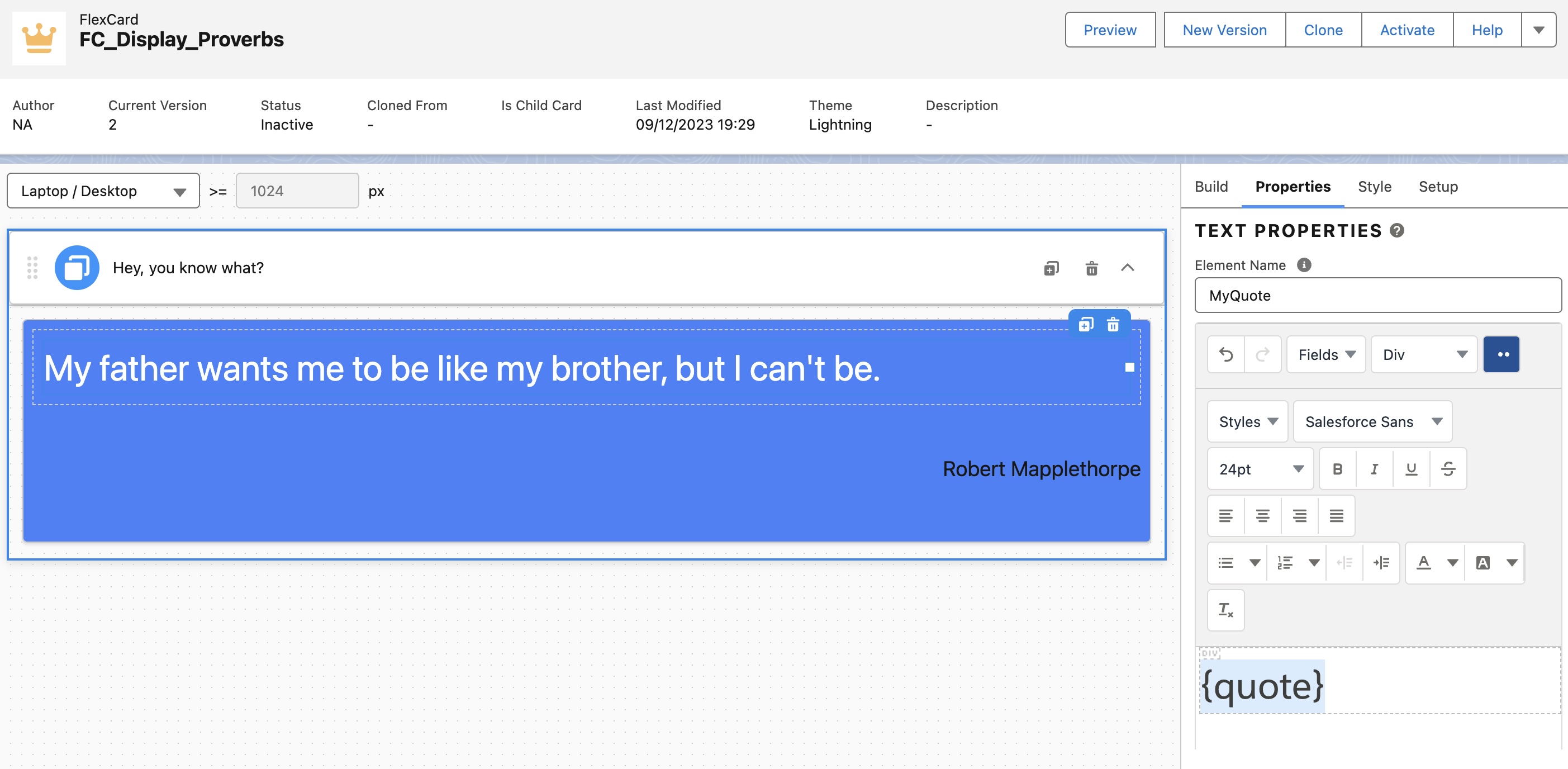Grab the state drag handle dots

tap(32, 267)
